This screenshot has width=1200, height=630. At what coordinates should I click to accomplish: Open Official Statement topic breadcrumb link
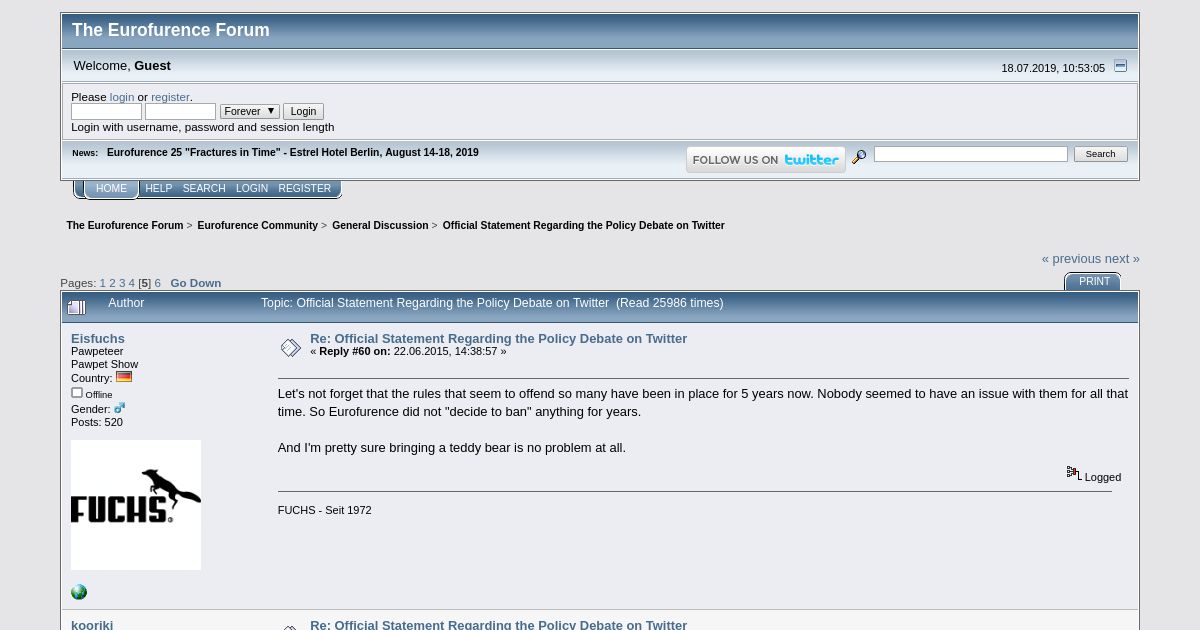(x=583, y=226)
